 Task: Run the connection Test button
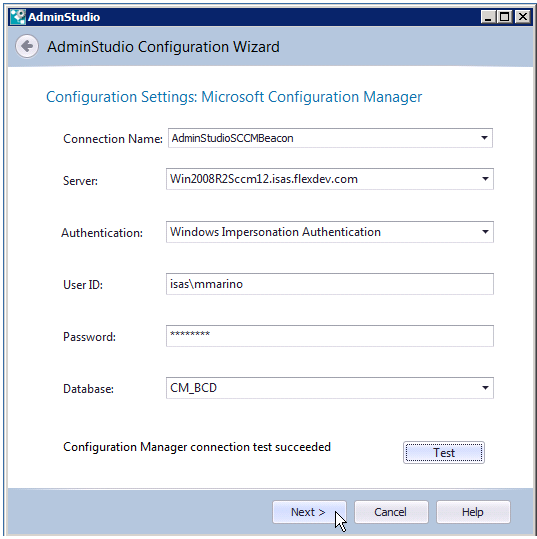tap(444, 452)
